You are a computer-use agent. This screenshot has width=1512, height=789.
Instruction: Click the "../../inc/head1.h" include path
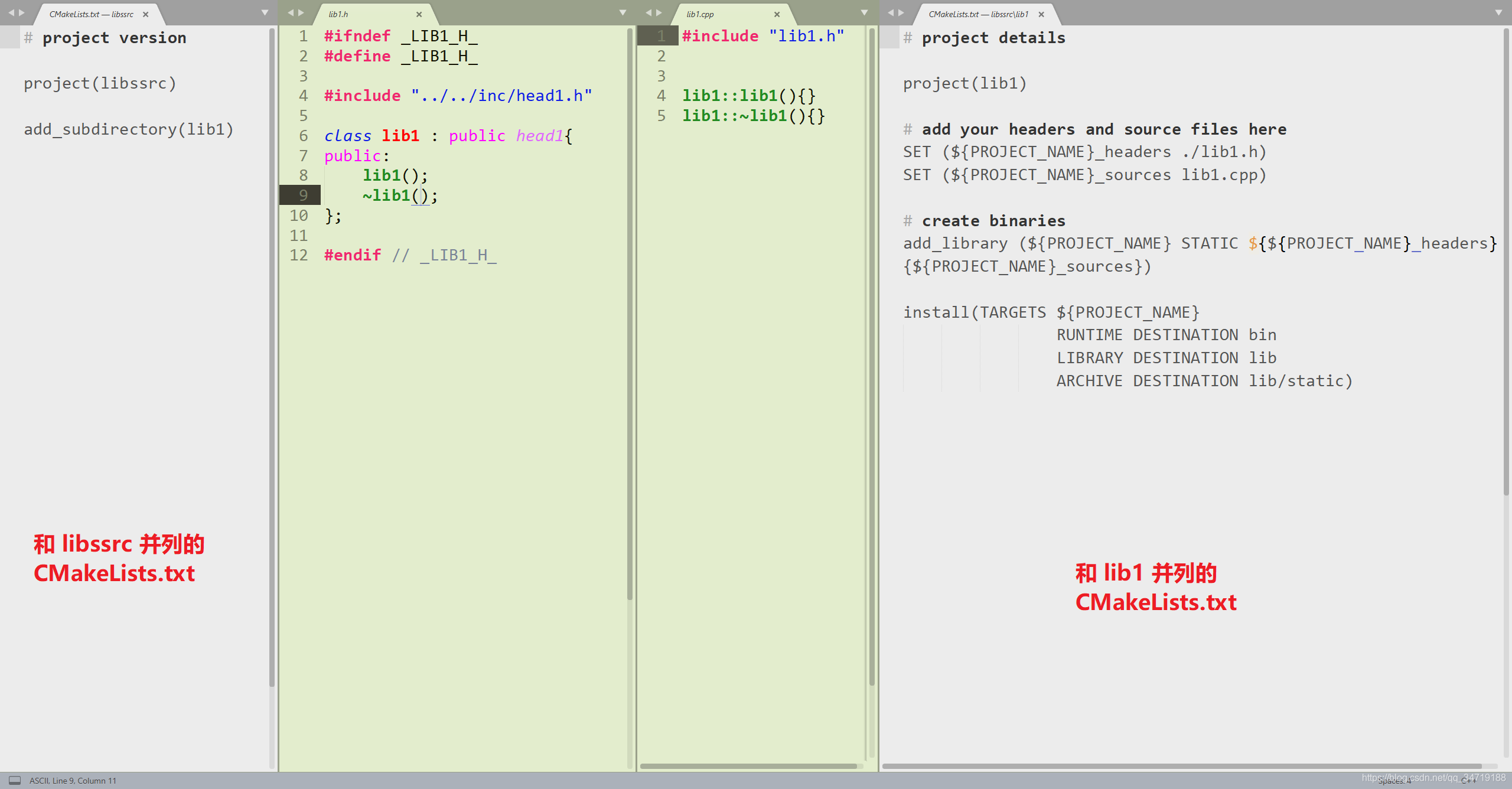(x=501, y=96)
